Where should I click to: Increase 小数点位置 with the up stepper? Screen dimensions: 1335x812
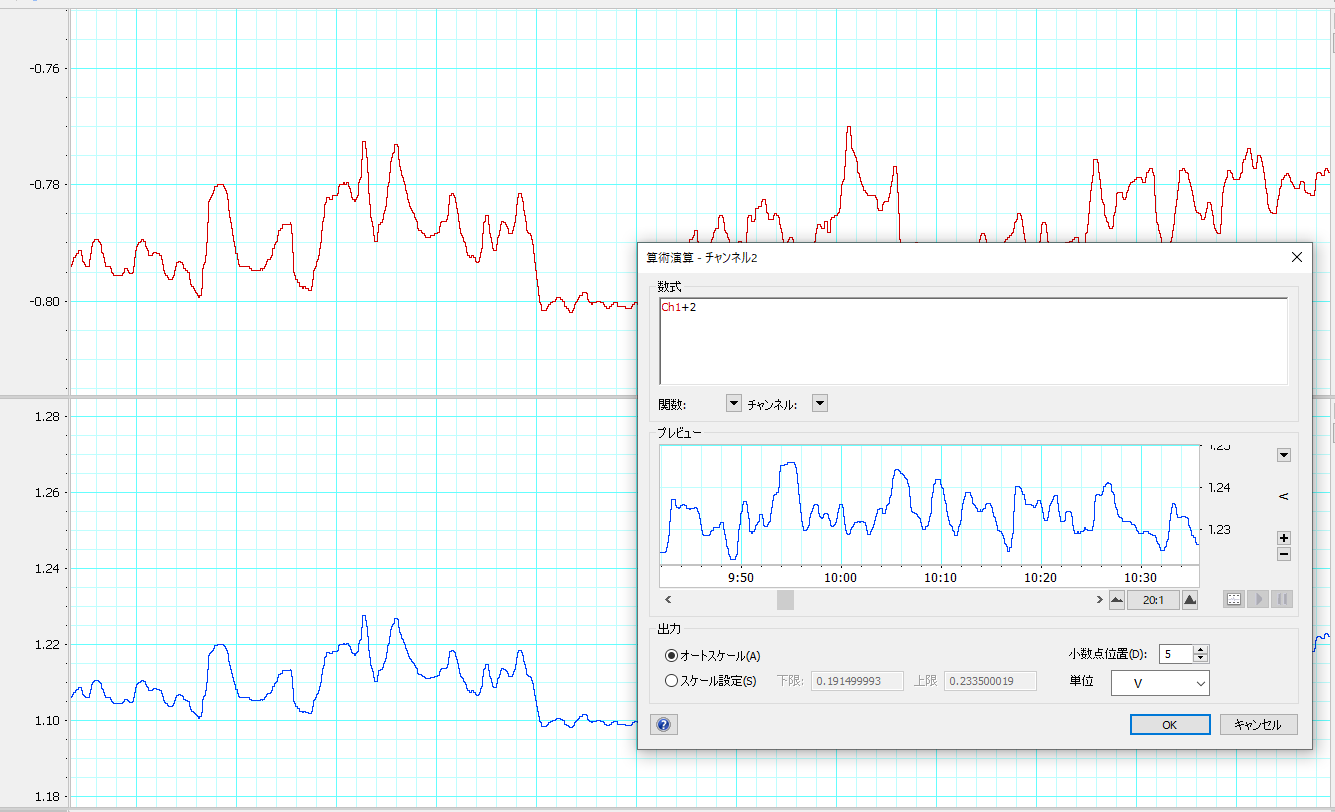pos(1201,649)
